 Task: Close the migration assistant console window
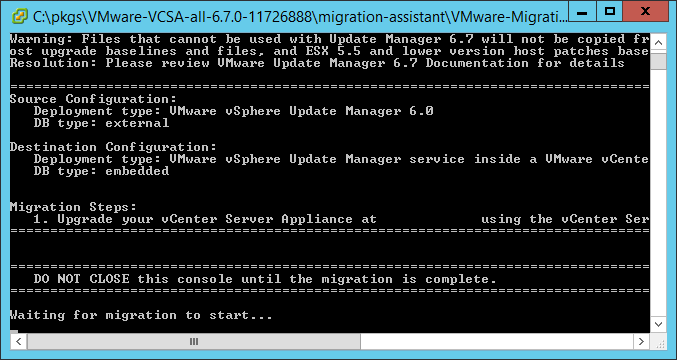point(645,11)
